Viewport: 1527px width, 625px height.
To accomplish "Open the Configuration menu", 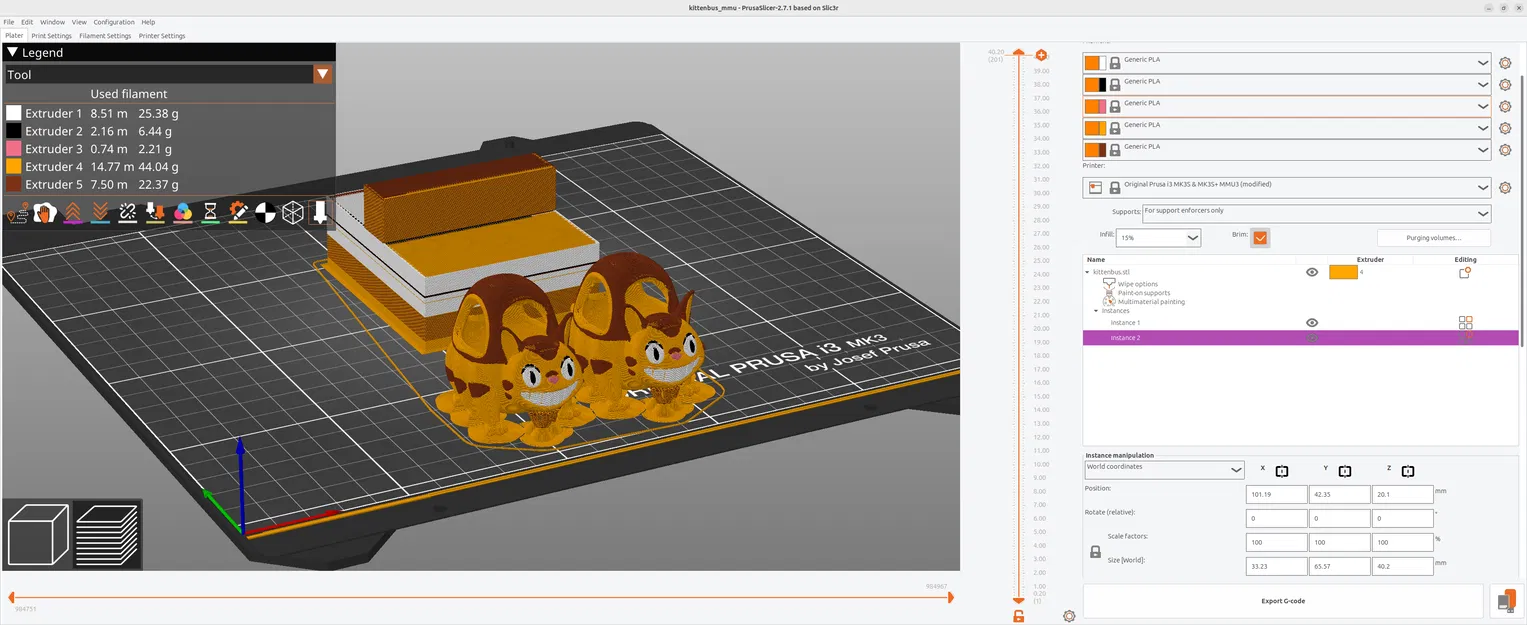I will tap(113, 22).
